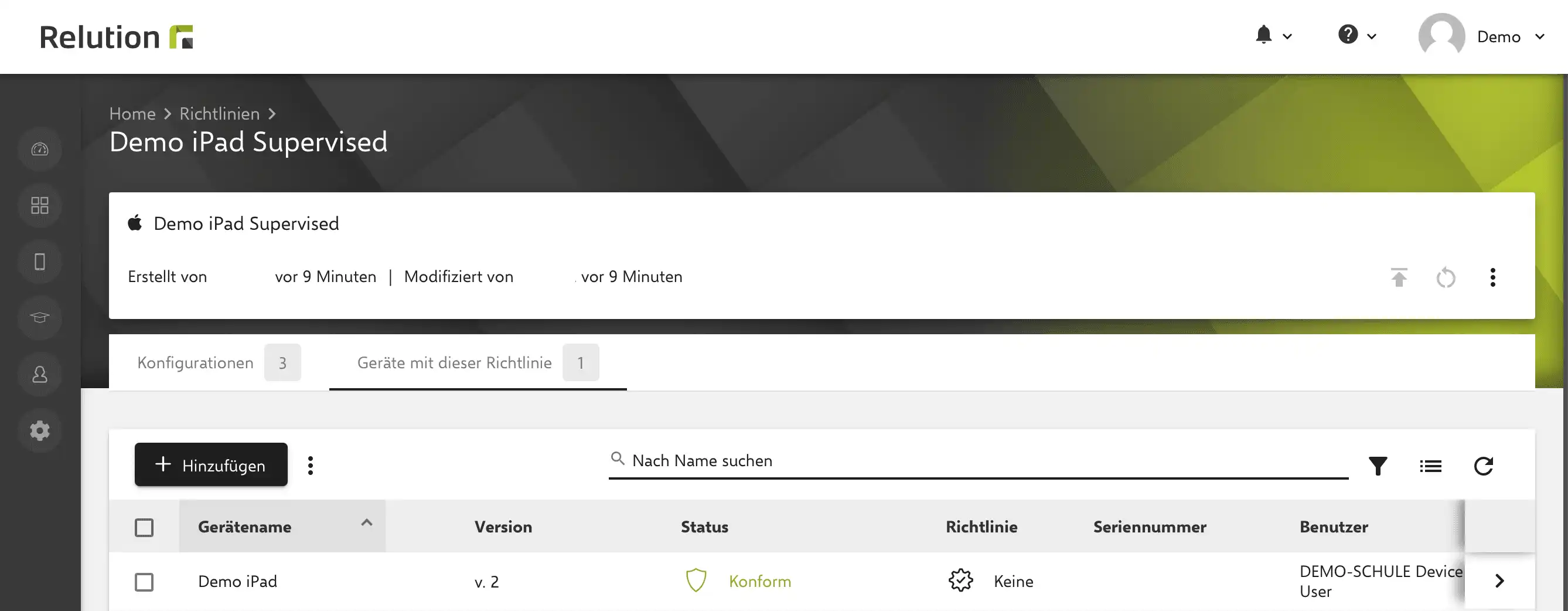Open the column list view options icon
Viewport: 1568px width, 611px height.
point(1430,466)
